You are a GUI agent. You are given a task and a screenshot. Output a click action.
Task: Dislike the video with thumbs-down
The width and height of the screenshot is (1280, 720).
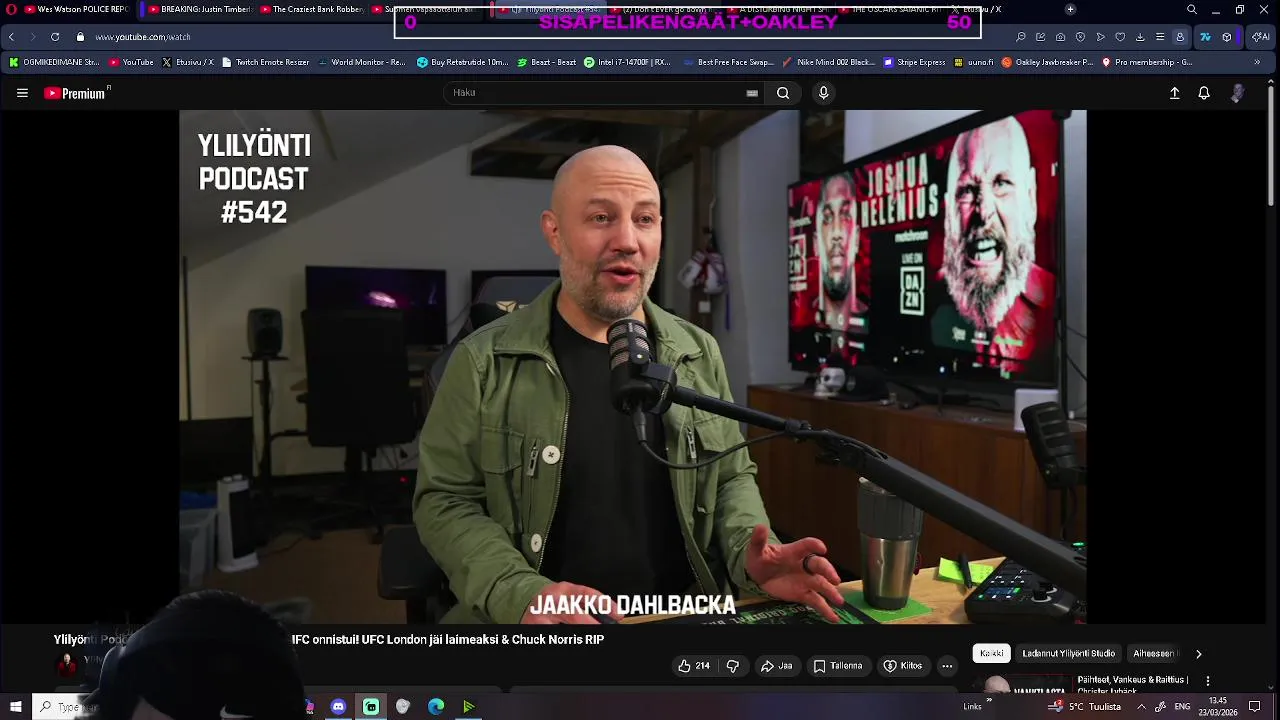point(732,666)
